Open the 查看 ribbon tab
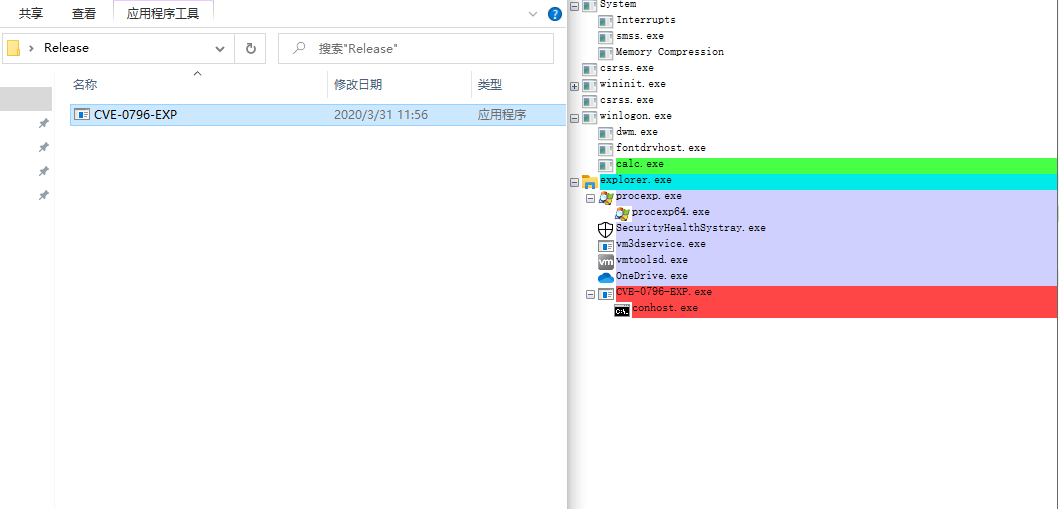This screenshot has height=509, width=1059. pyautogui.click(x=84, y=14)
